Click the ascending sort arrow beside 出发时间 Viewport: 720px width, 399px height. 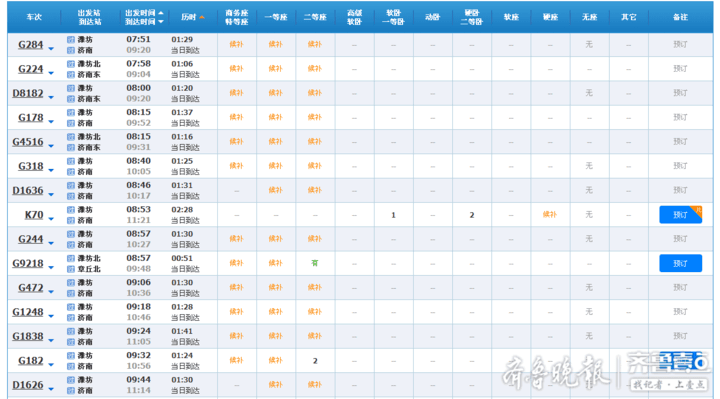(x=161, y=13)
